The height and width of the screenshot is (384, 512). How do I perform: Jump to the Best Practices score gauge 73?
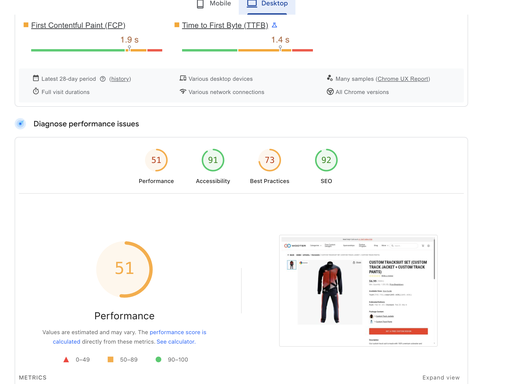[270, 166]
